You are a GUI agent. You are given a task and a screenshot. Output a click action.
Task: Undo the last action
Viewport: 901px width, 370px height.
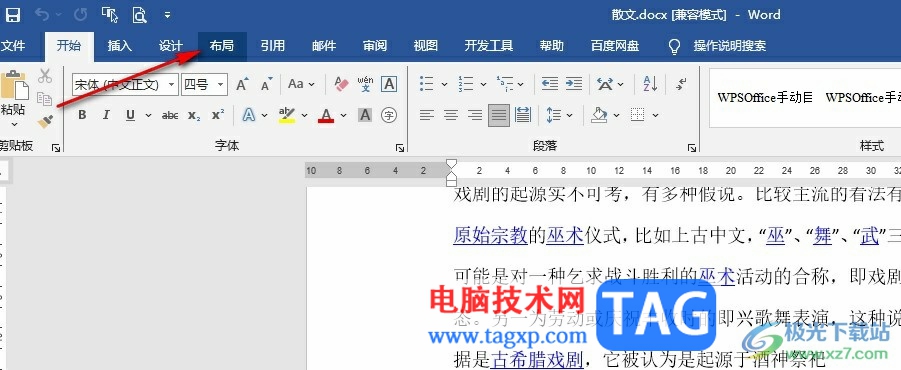tap(41, 15)
